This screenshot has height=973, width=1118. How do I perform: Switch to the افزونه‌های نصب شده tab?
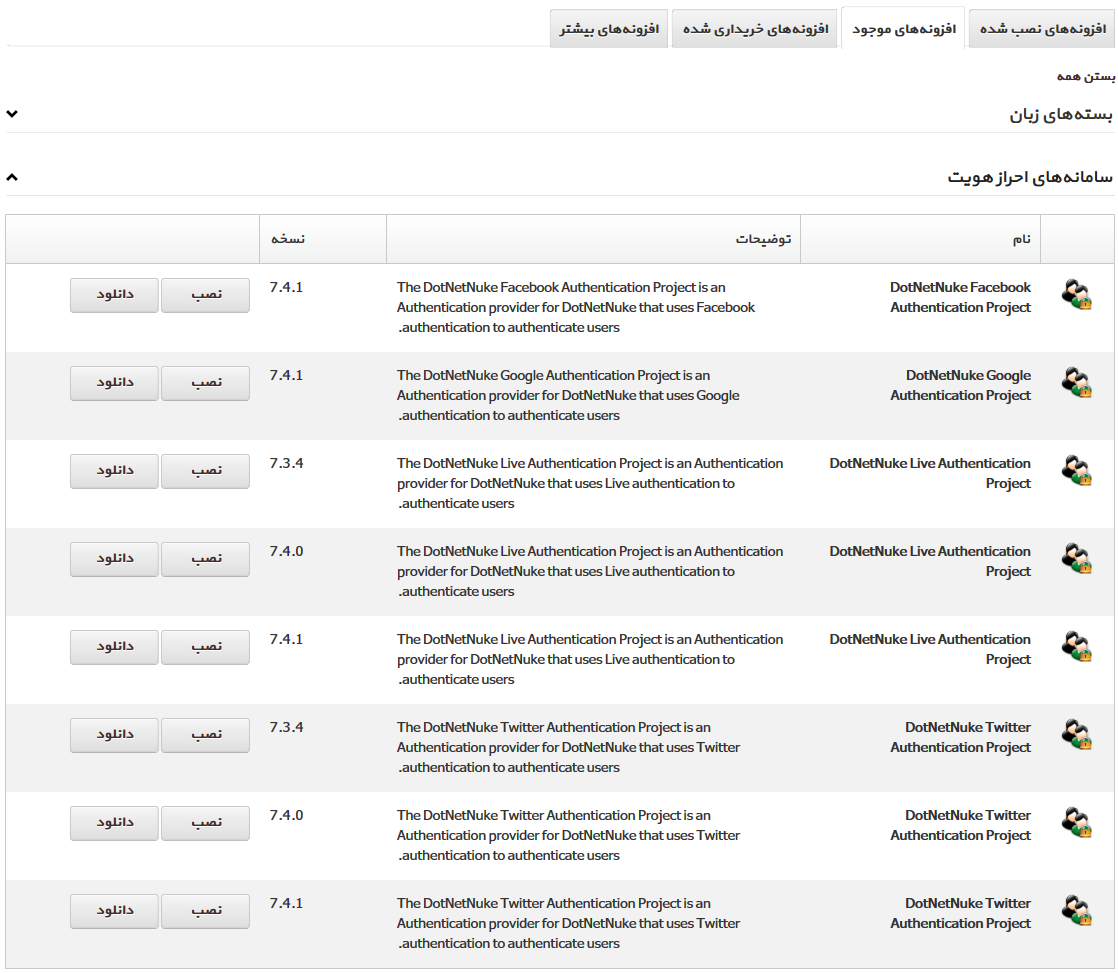1040,29
